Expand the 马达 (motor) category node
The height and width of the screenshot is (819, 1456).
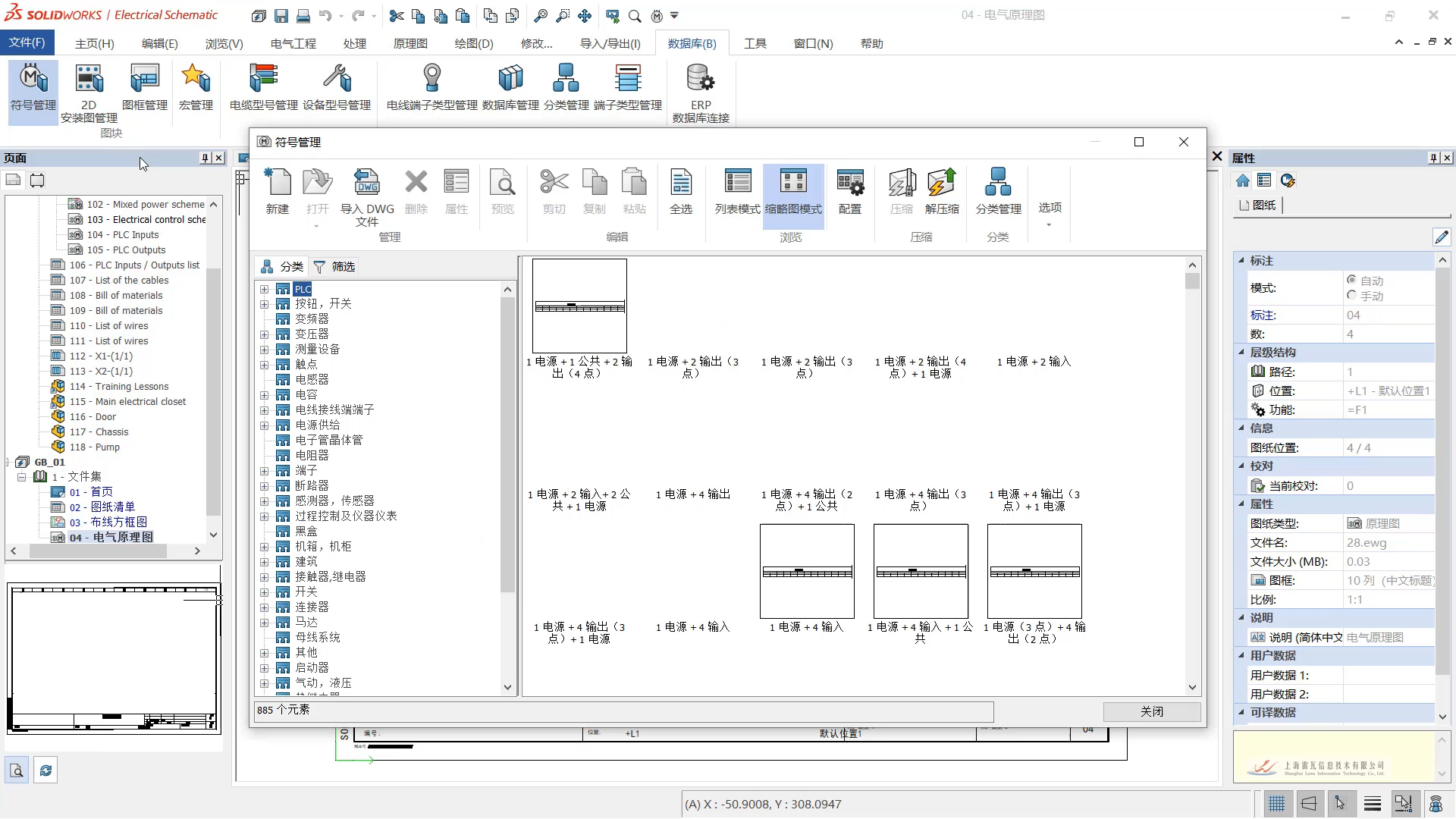(x=264, y=623)
